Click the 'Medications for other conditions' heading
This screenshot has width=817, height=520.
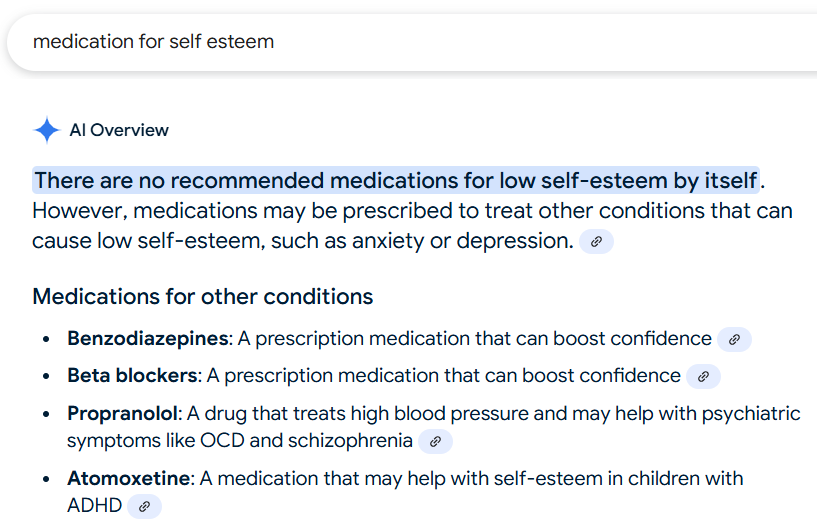coord(203,296)
